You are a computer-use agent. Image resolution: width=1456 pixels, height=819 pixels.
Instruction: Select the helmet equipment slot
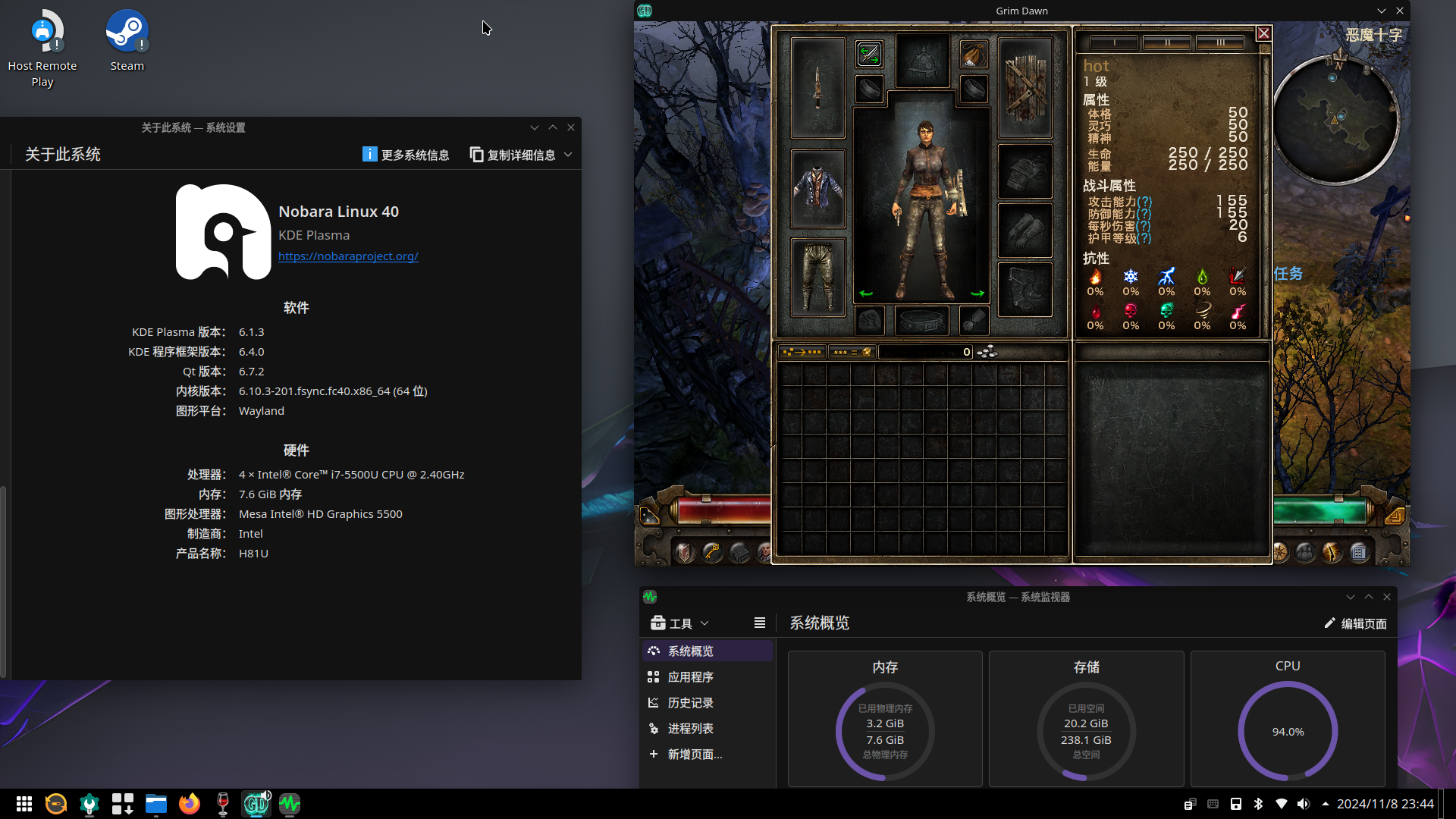click(923, 61)
